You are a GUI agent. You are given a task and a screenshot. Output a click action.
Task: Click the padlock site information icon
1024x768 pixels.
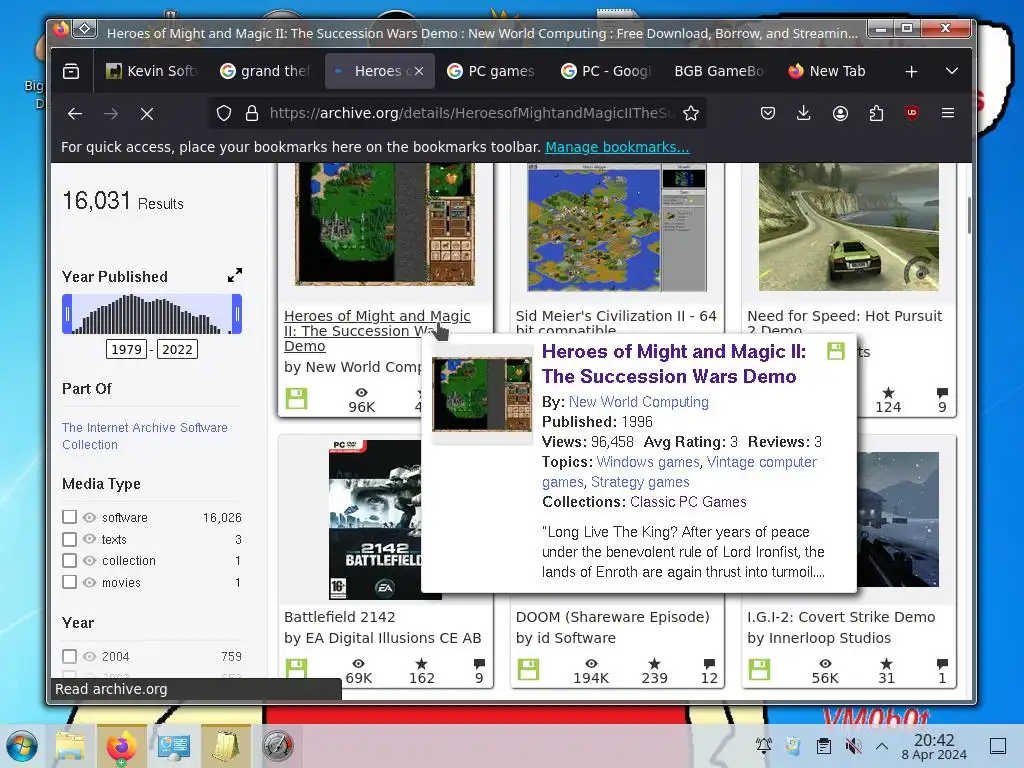coord(251,114)
